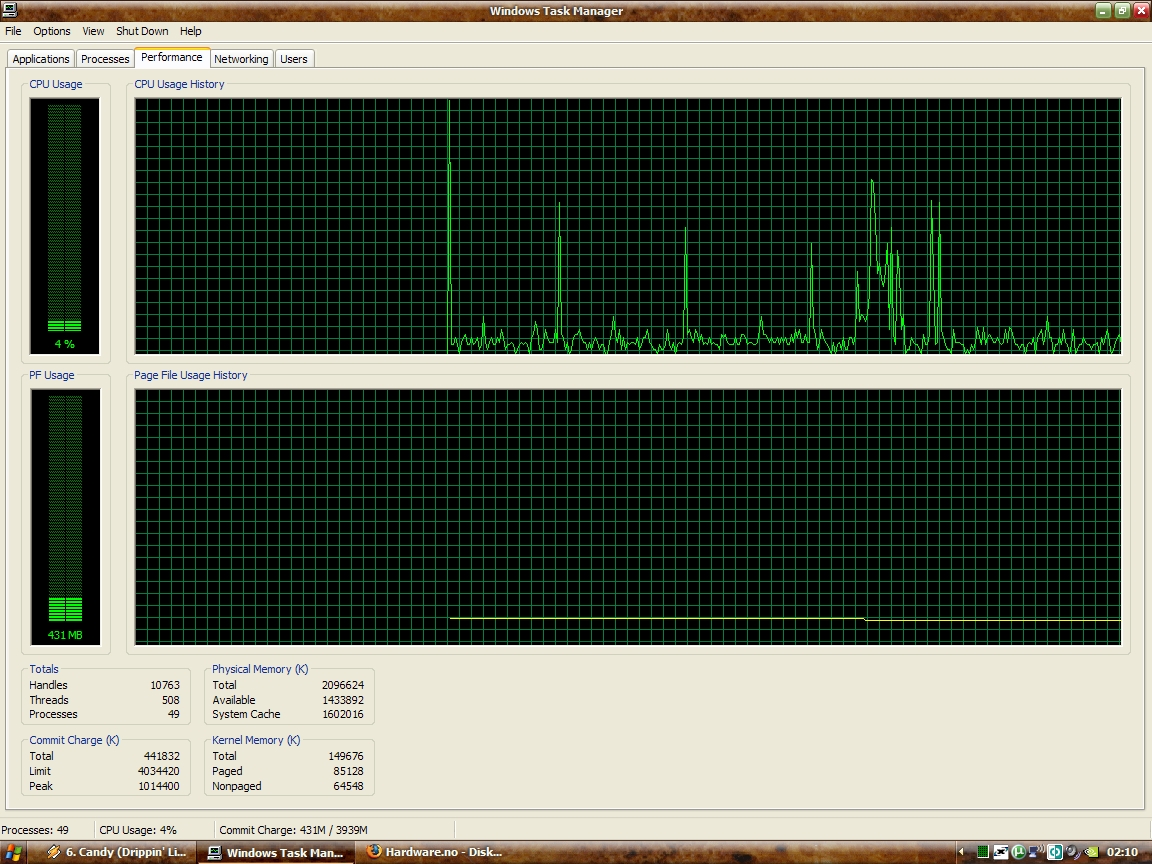Image resolution: width=1152 pixels, height=864 pixels.
Task: Click the Windows Start button
Action: pyautogui.click(x=12, y=852)
